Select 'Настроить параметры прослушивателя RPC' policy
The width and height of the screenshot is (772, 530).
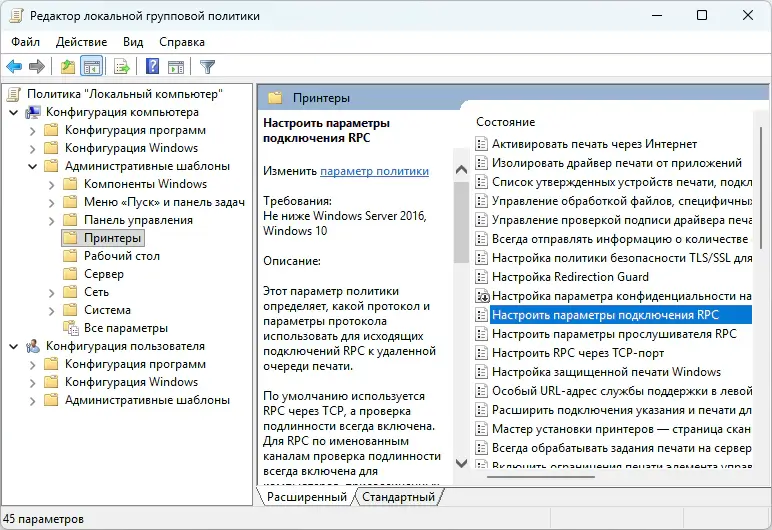click(x=614, y=334)
